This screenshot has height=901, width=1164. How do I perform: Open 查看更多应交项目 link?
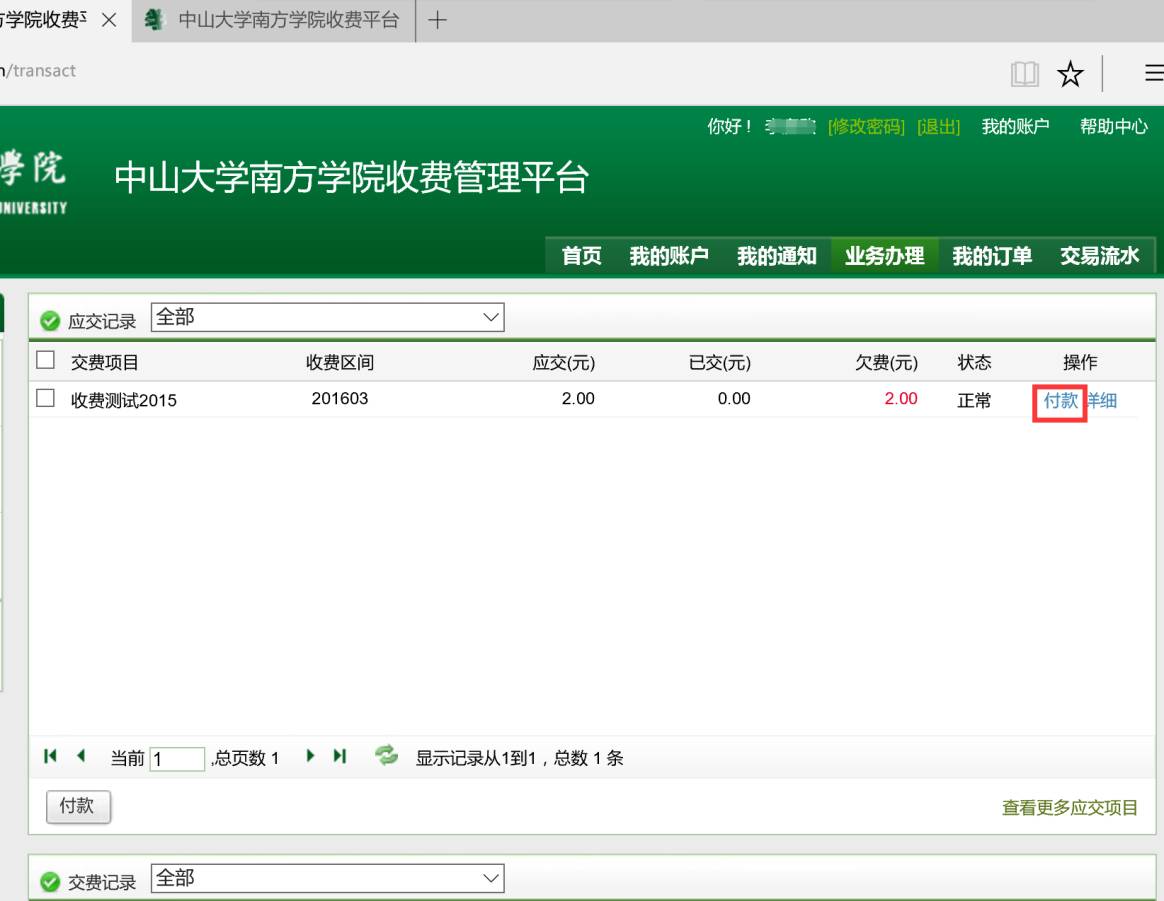tap(1070, 807)
